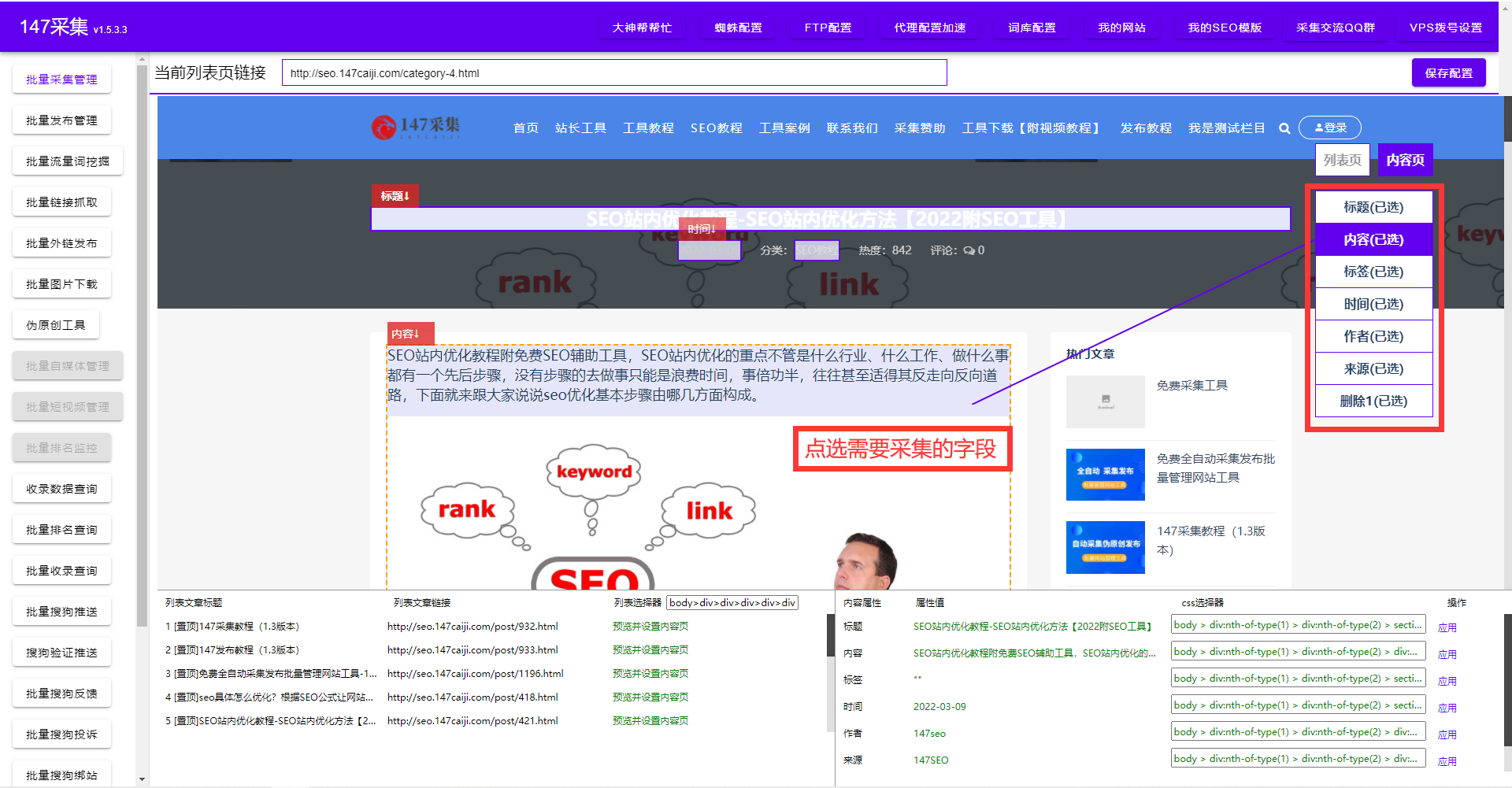1512x788 pixels.
Task: Open 批量收录查询 in sidebar
Action: click(x=61, y=571)
